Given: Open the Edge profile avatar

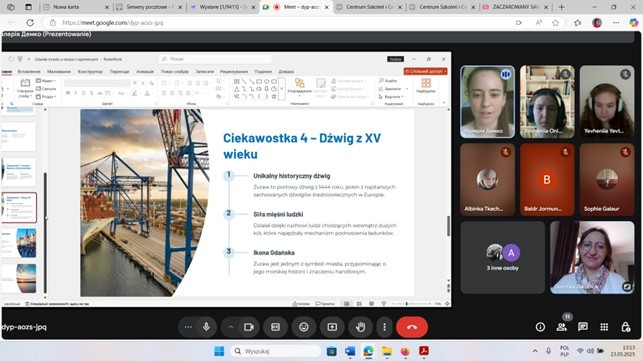Looking at the screenshot, I should click(597, 23).
